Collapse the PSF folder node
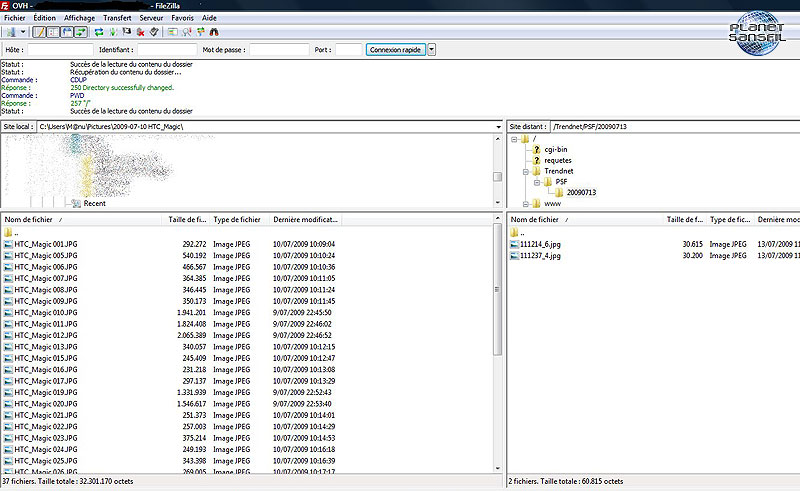 point(537,182)
